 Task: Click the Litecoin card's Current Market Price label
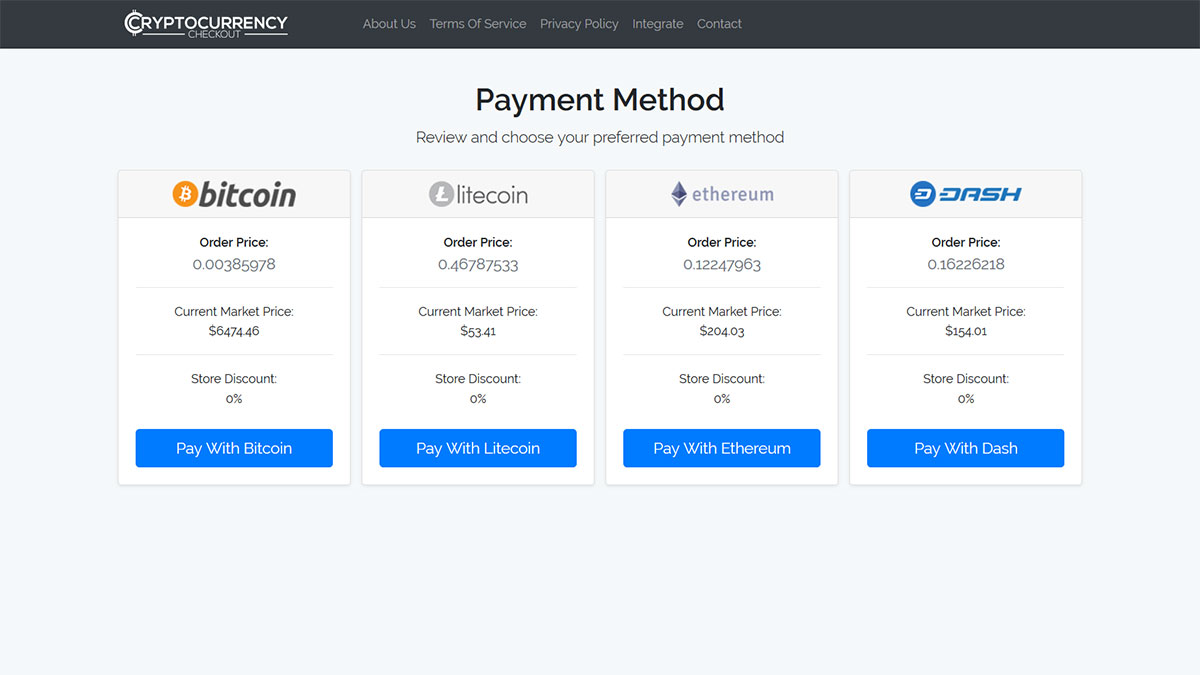click(x=478, y=312)
